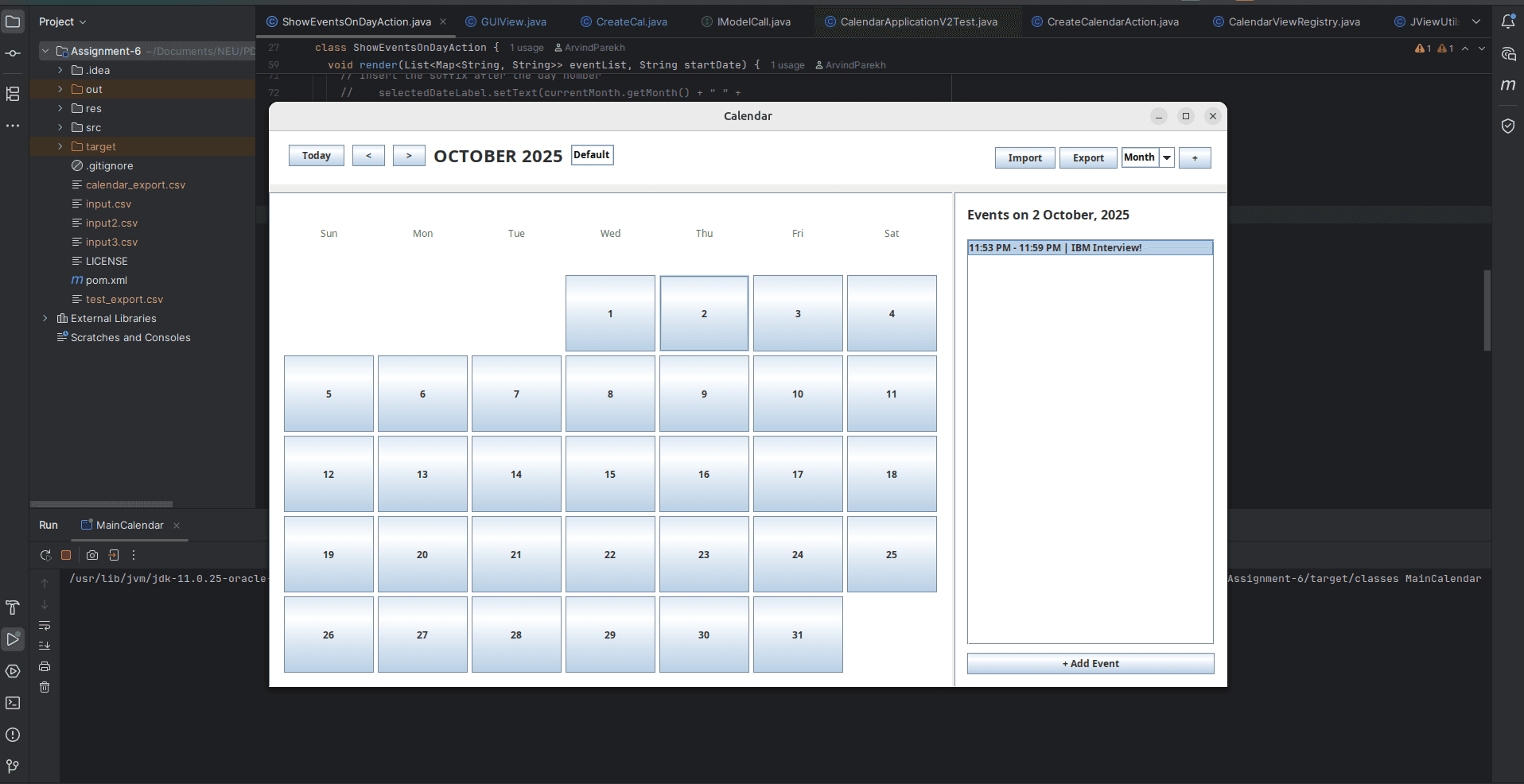Select October 15 on the calendar
The width and height of the screenshot is (1524, 784).
609,474
